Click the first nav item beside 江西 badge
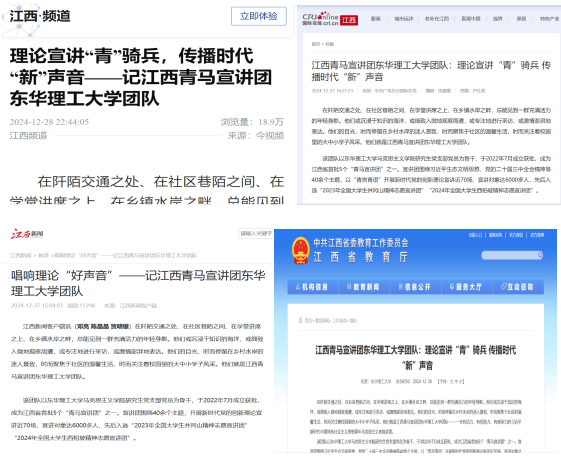Image resolution: width=561 pixels, height=465 pixels. 375,19
